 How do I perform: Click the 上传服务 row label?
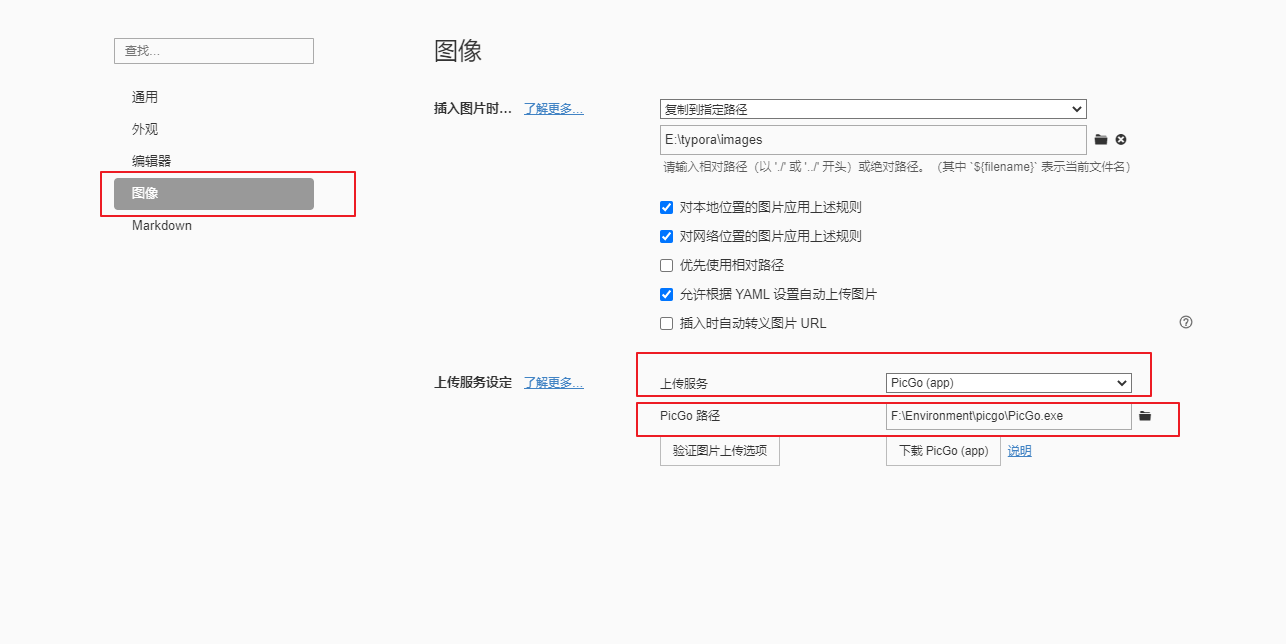click(x=684, y=384)
